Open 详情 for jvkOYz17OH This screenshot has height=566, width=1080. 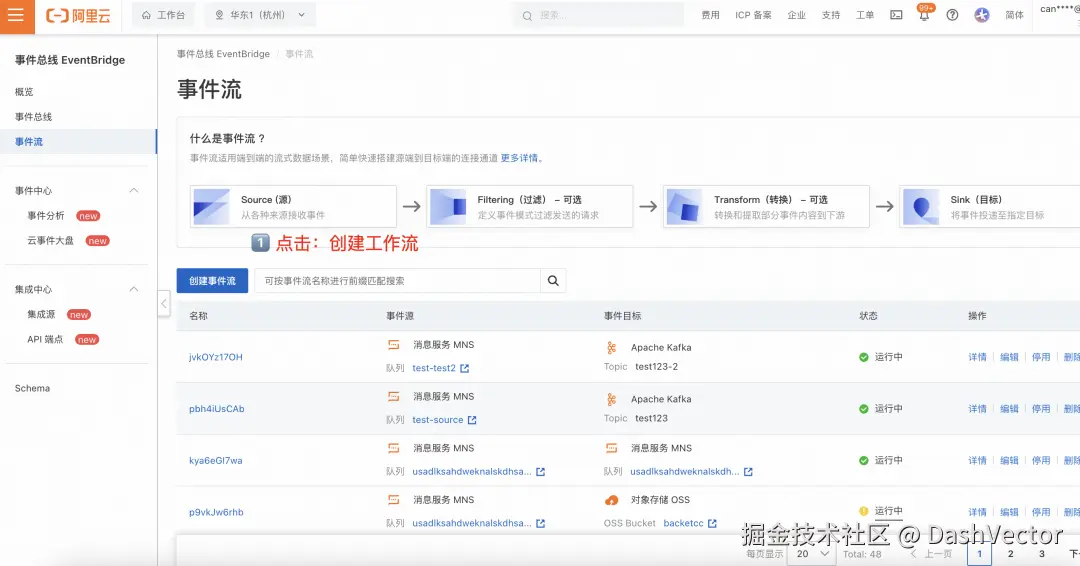[x=977, y=357]
